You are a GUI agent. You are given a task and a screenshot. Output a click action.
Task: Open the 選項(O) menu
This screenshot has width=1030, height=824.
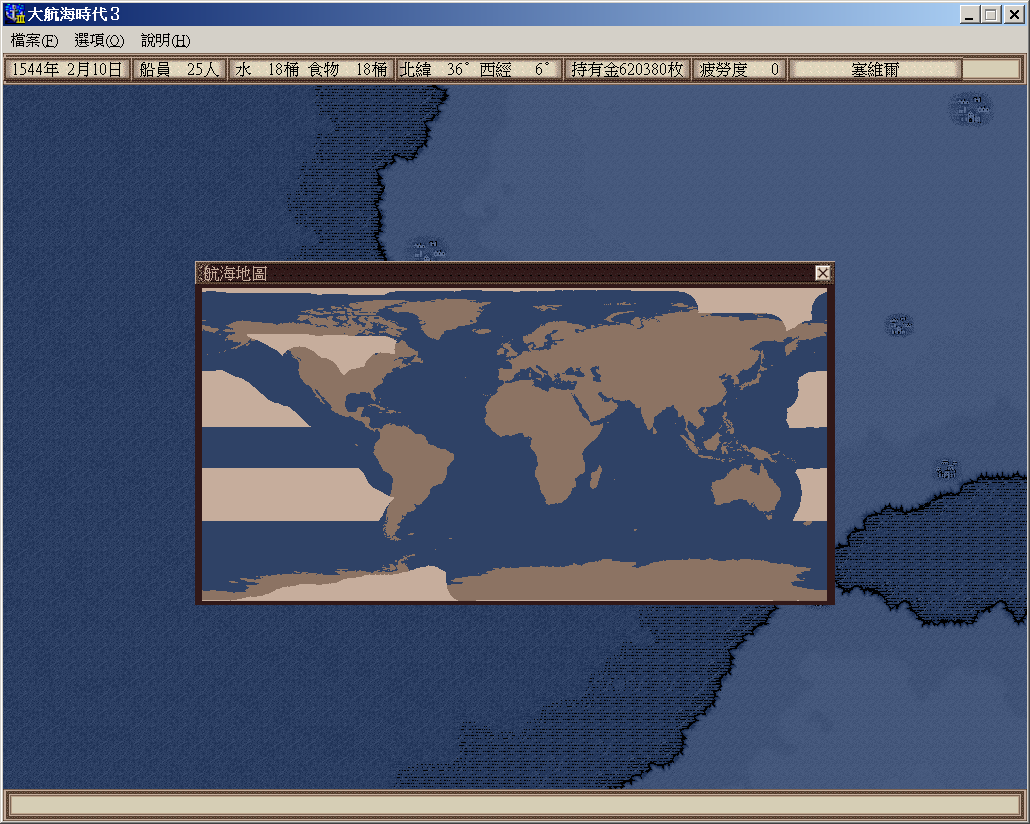99,41
